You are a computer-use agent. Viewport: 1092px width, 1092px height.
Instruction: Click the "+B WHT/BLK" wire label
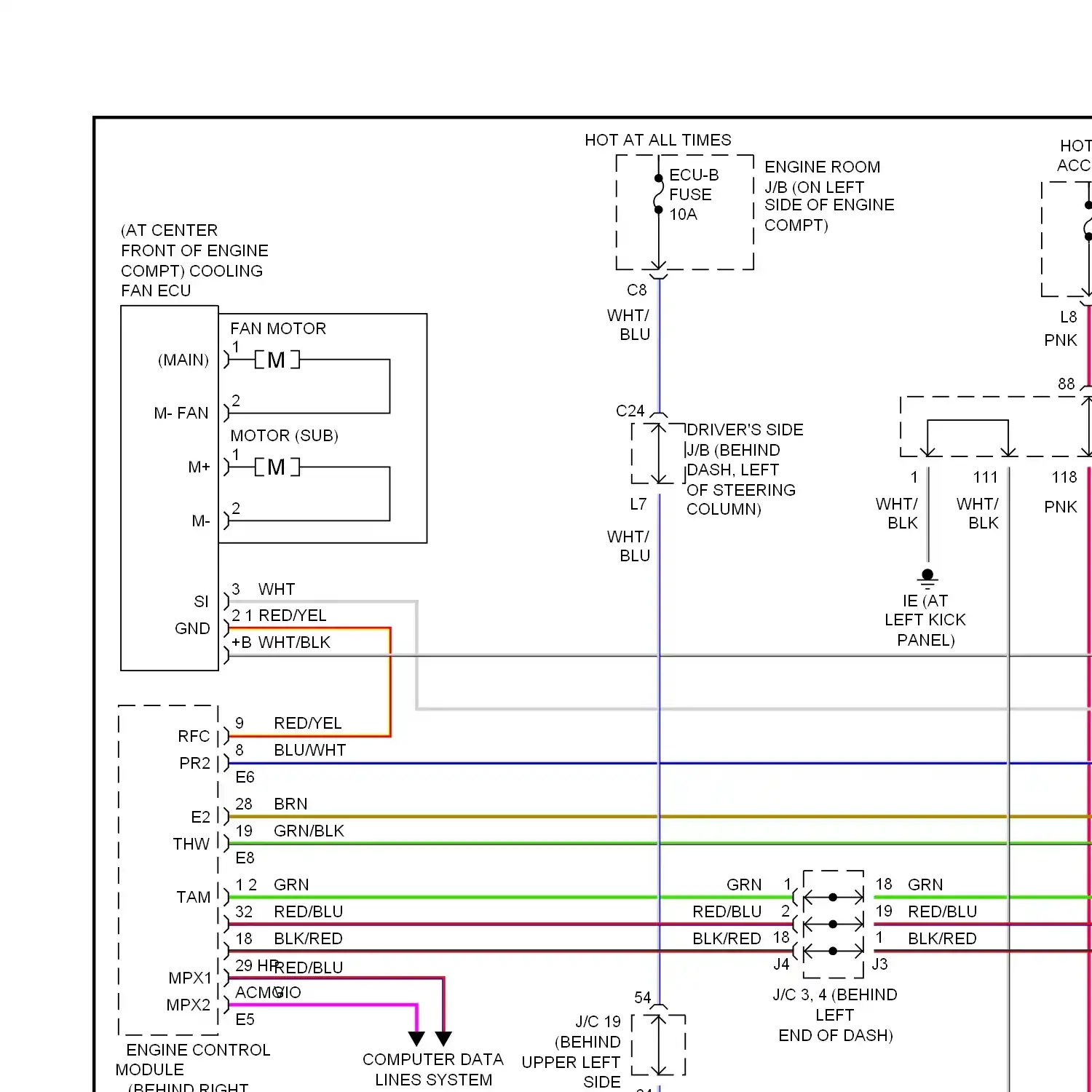point(281,642)
